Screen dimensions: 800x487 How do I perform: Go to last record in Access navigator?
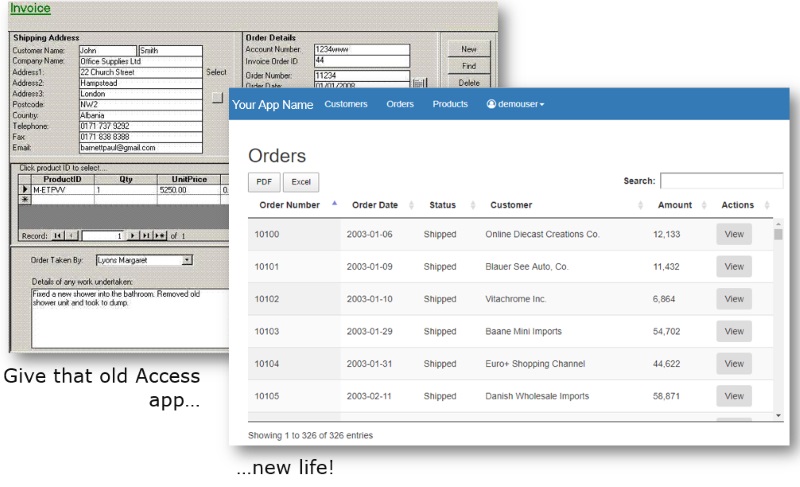tap(146, 236)
